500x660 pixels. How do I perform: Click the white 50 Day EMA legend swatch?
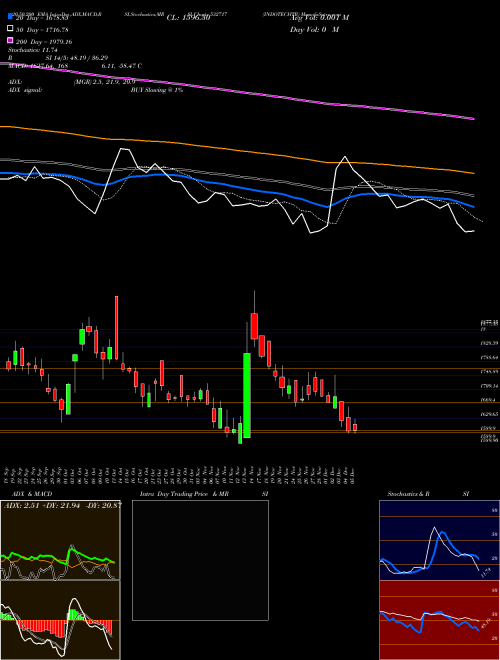coord(11,29)
